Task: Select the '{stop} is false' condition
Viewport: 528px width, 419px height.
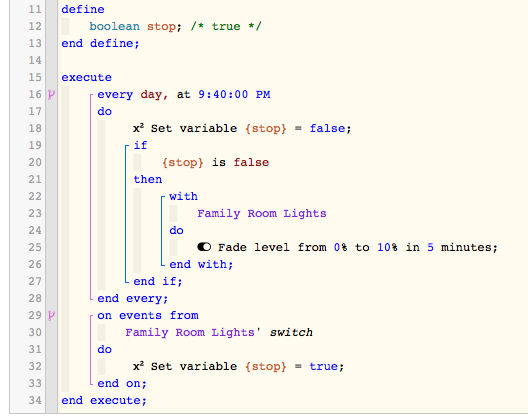Action: (216, 162)
